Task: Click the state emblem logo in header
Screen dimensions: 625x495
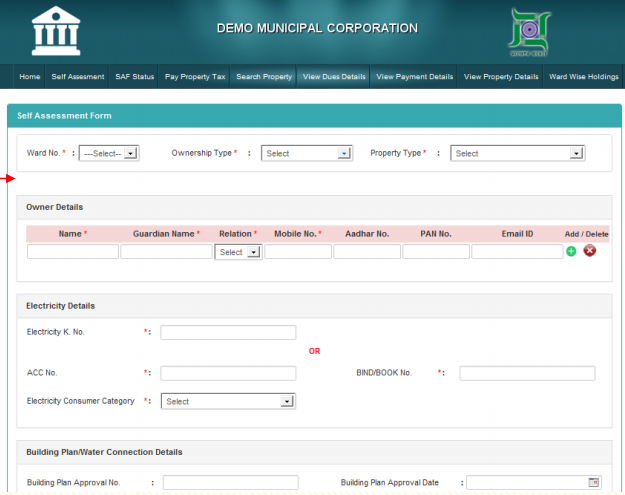Action: click(530, 33)
